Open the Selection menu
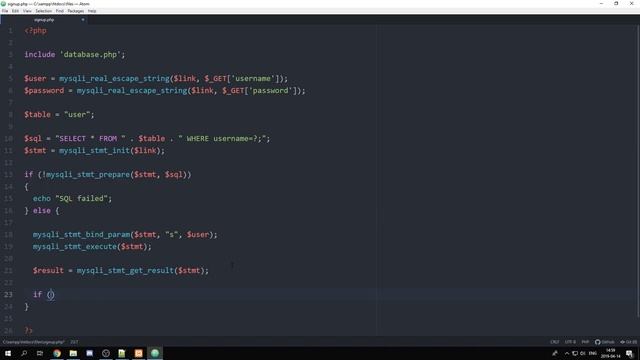The height and width of the screenshot is (360, 640). [x=43, y=11]
